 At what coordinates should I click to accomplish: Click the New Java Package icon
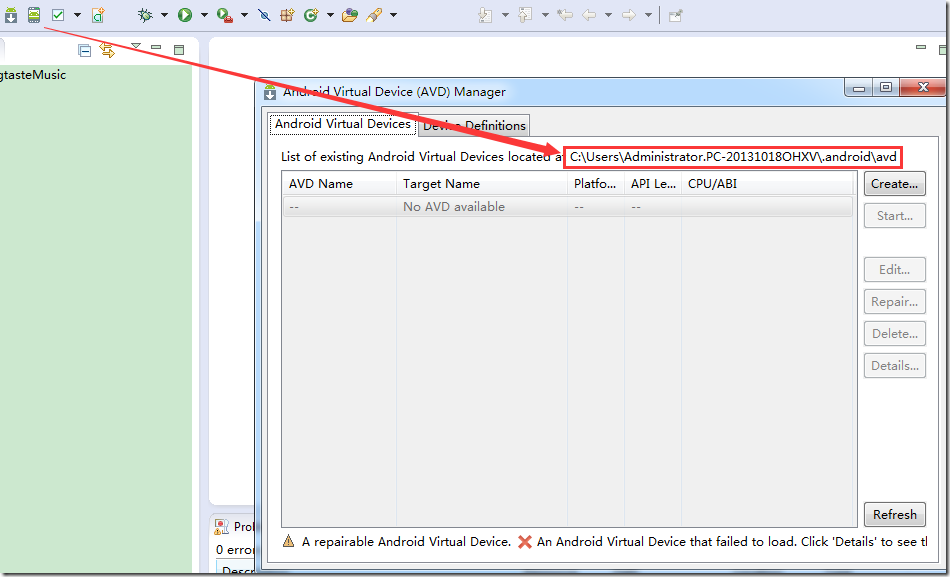[x=287, y=15]
